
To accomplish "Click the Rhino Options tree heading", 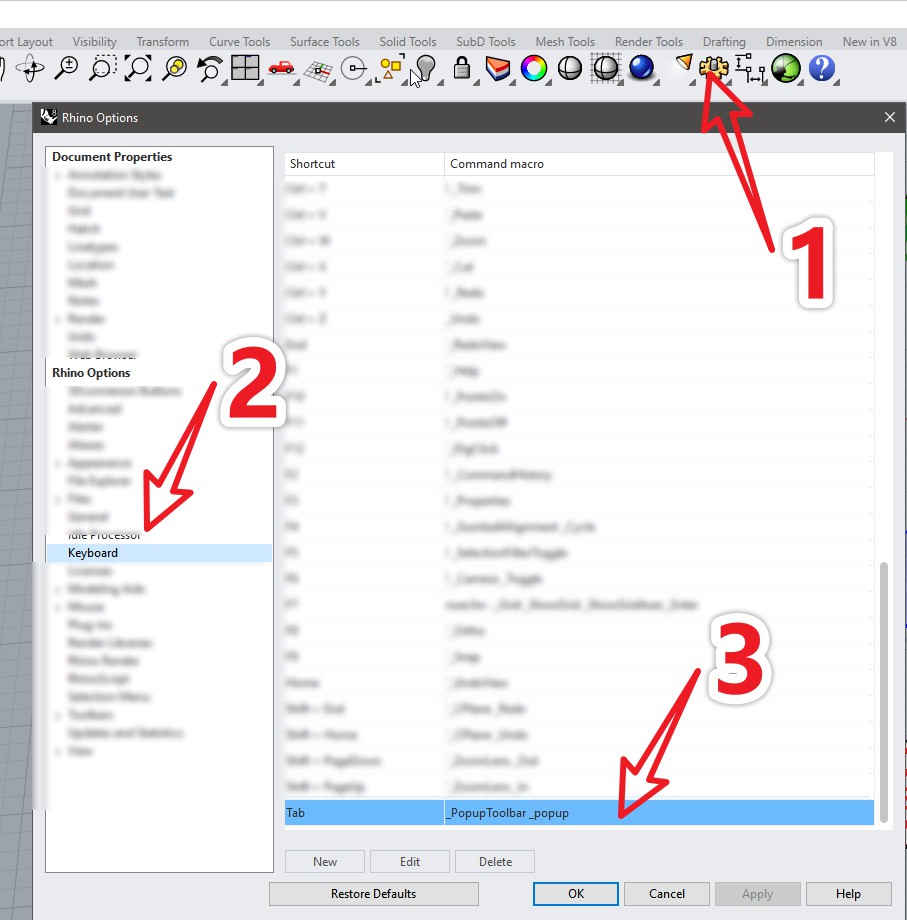I will point(91,373).
